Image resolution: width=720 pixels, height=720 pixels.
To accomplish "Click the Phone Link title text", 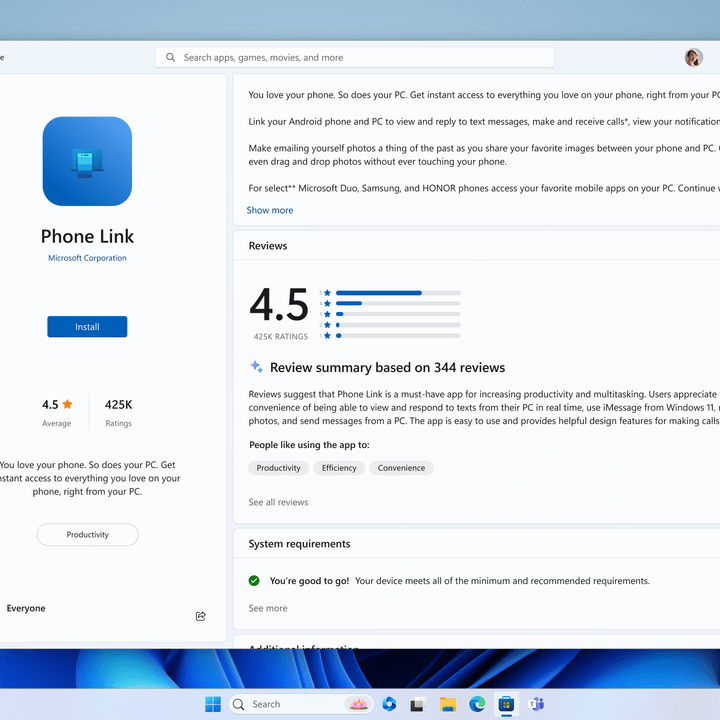I will [87, 236].
